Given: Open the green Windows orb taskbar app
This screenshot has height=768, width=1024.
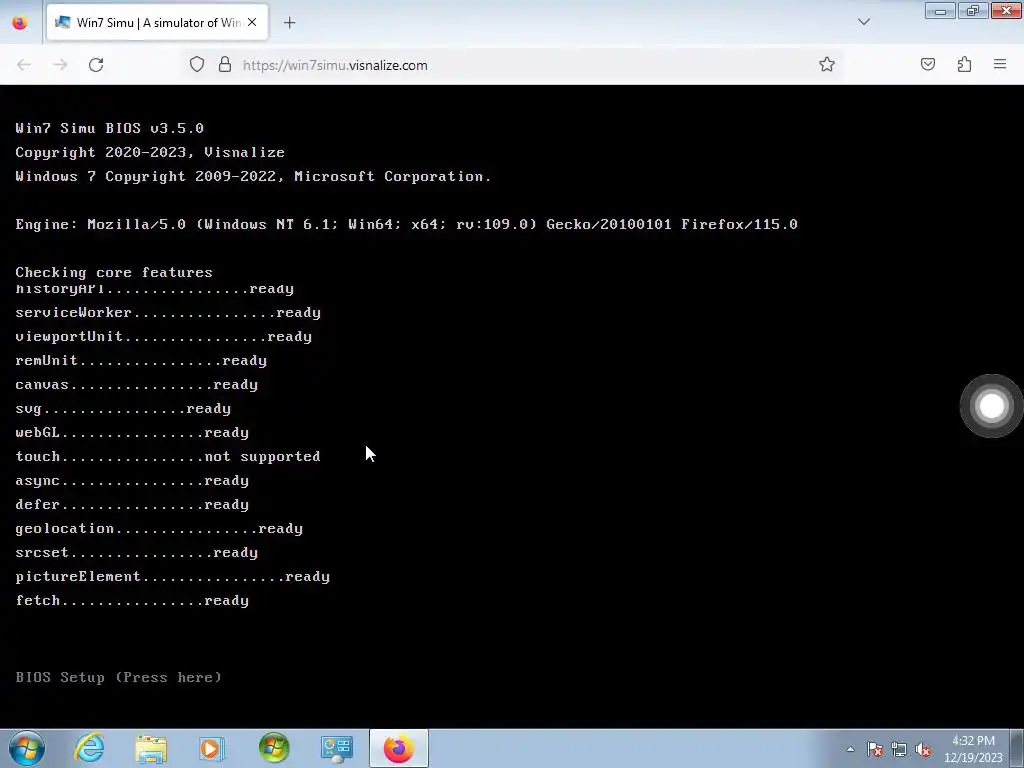Looking at the screenshot, I should [274, 748].
